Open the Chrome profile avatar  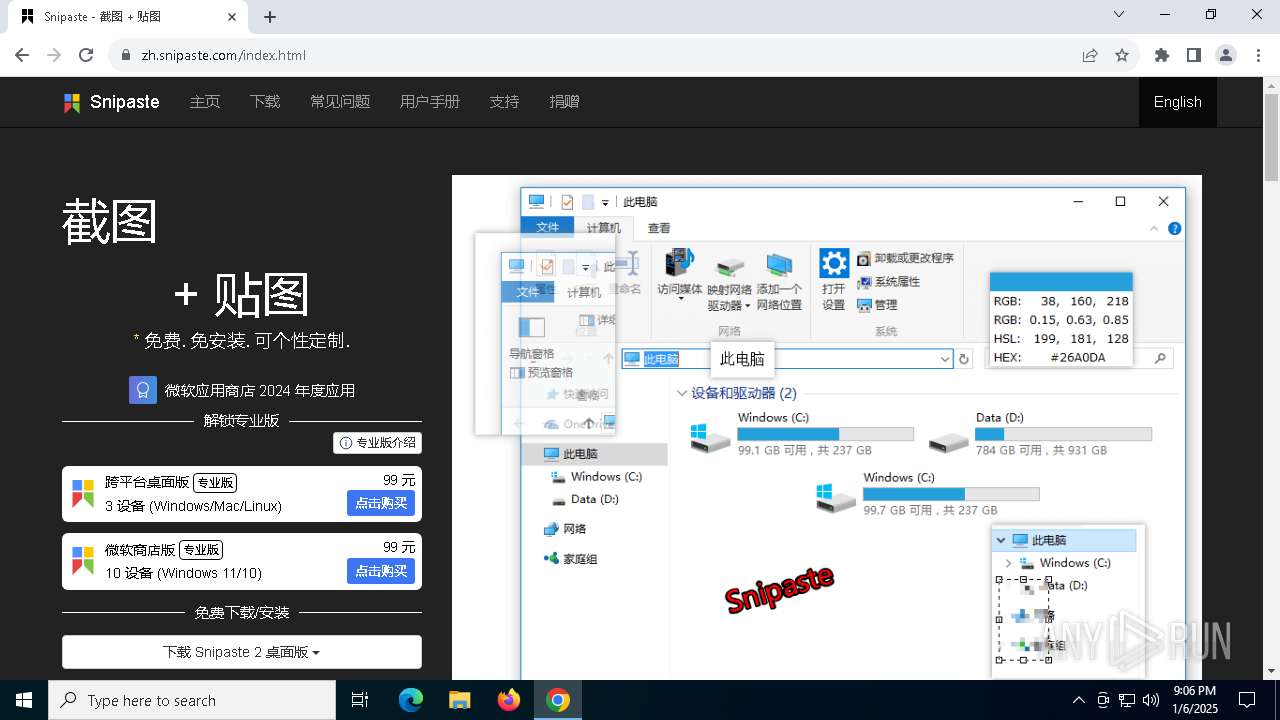tap(1226, 55)
